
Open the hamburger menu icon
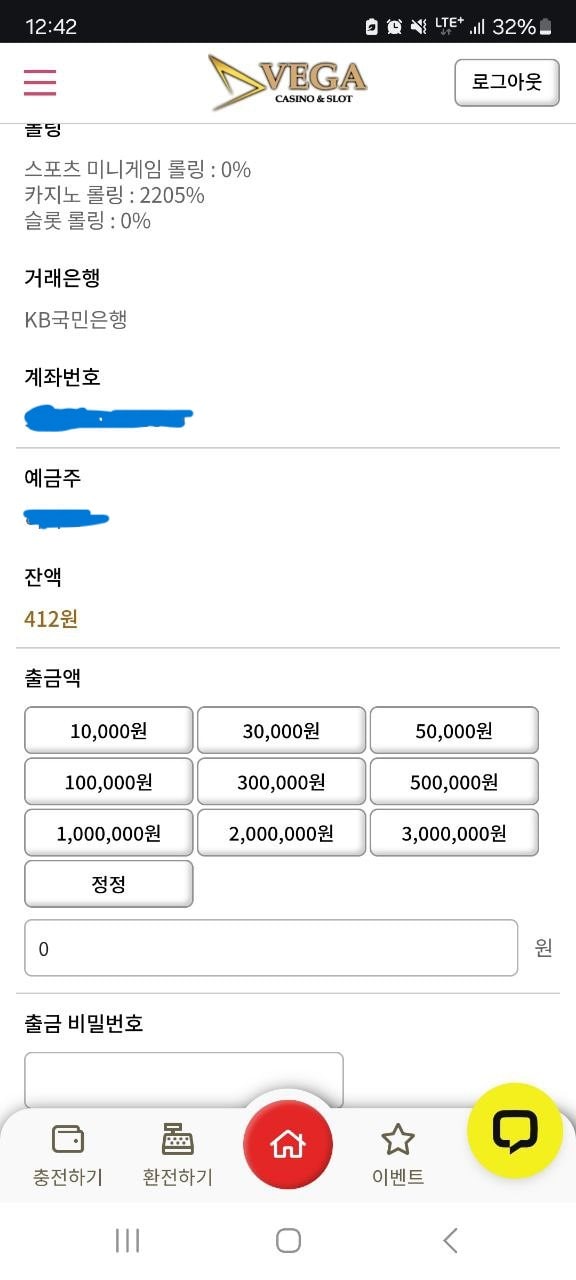coord(40,82)
